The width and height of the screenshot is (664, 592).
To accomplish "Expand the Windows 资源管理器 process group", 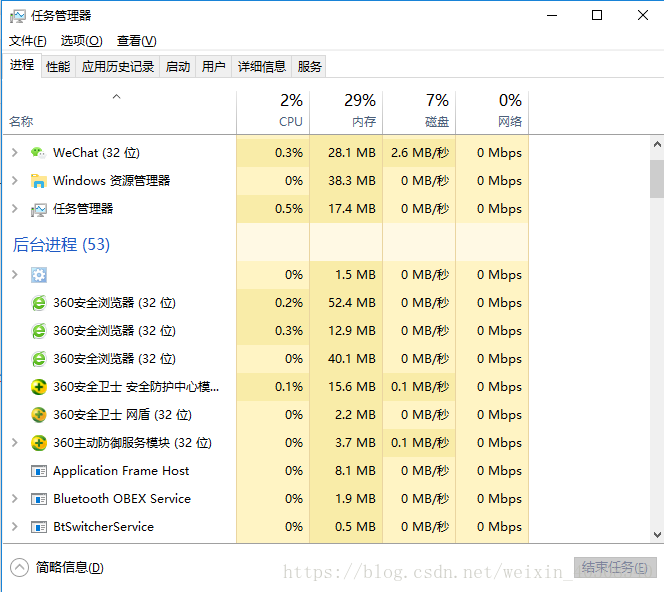I will 15,181.
